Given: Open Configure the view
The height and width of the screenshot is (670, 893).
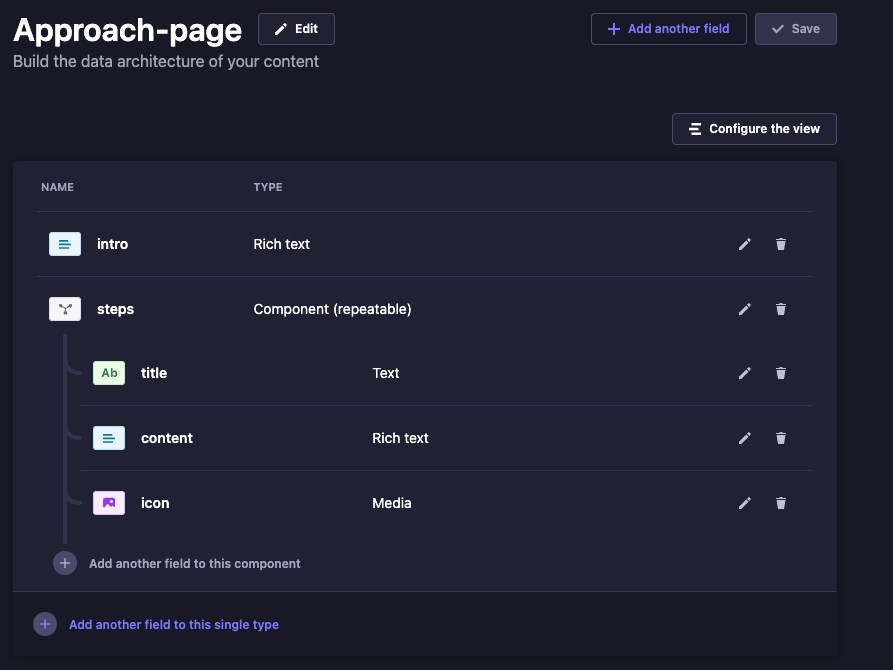Looking at the screenshot, I should click(754, 129).
